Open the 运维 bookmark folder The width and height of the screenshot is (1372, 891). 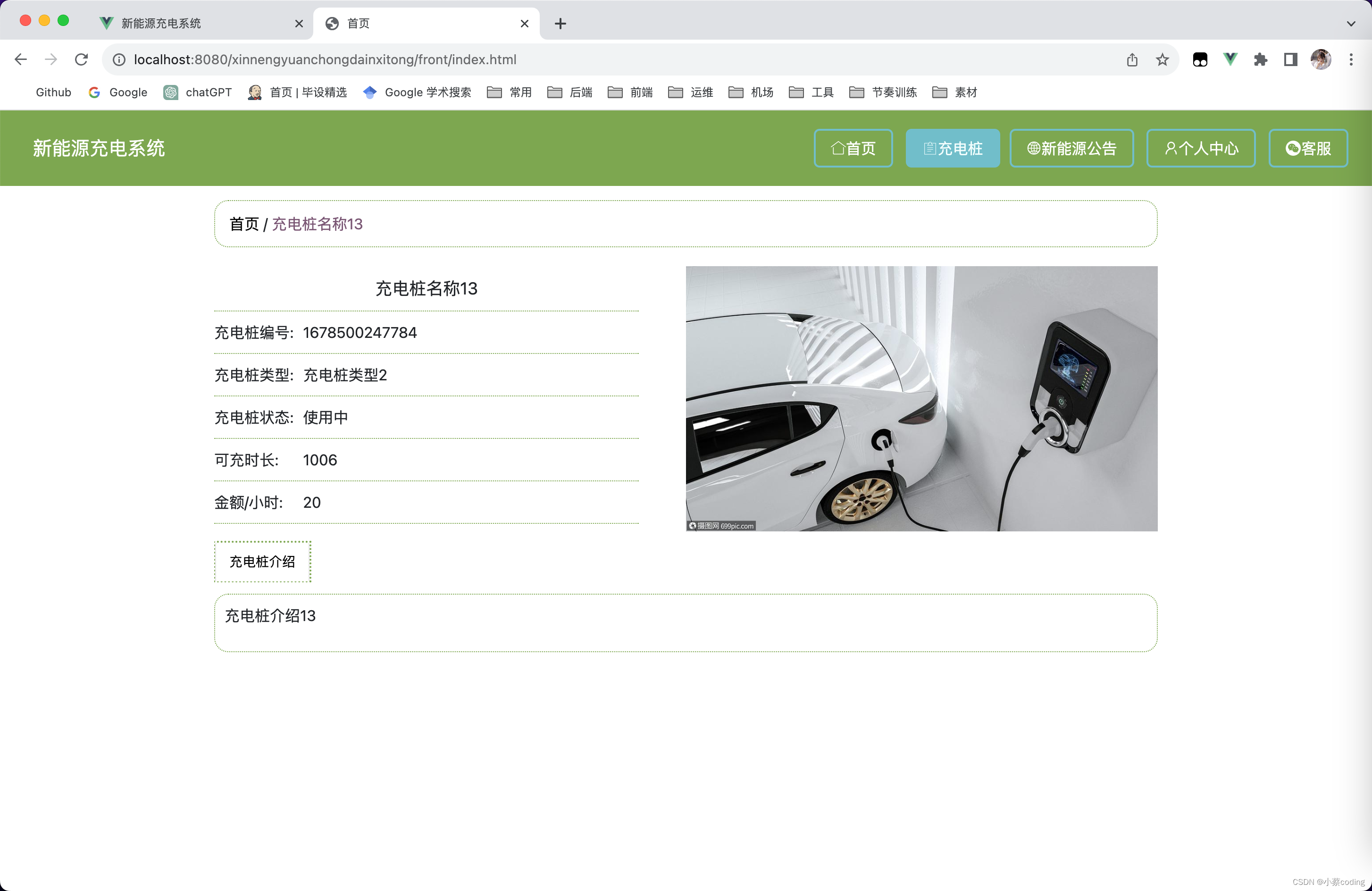pyautogui.click(x=691, y=92)
